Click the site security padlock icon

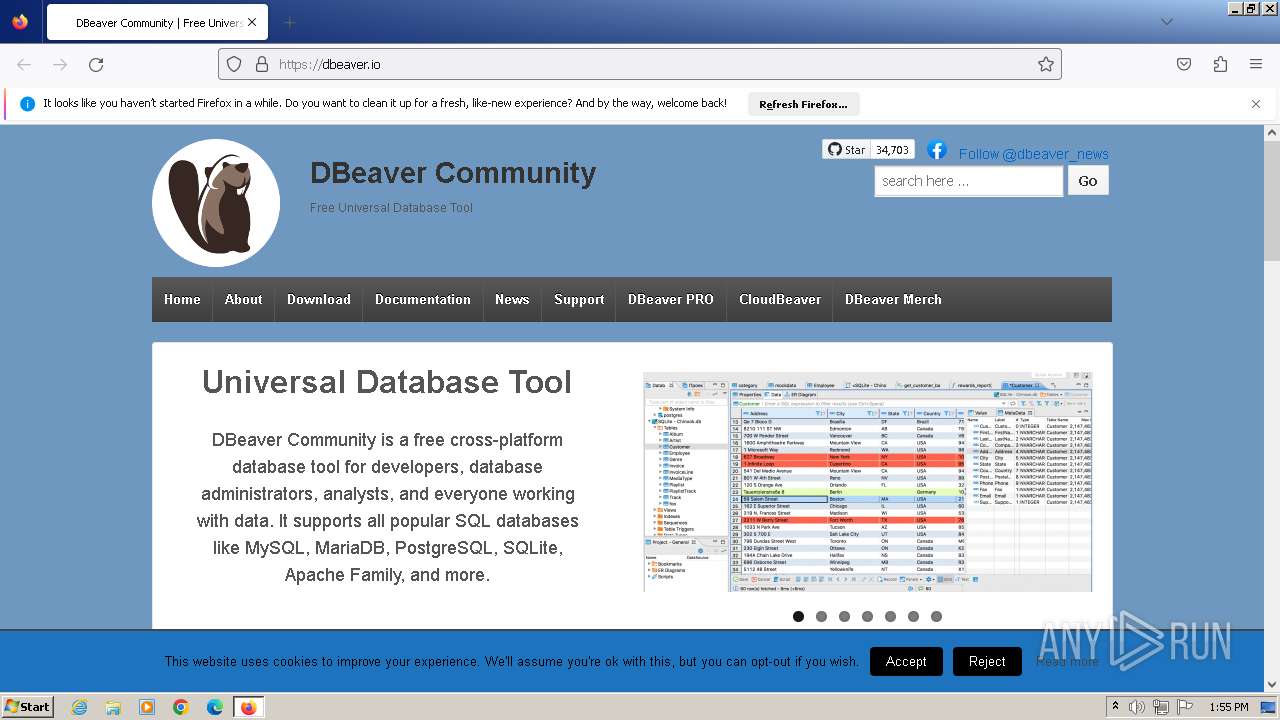pyautogui.click(x=262, y=64)
